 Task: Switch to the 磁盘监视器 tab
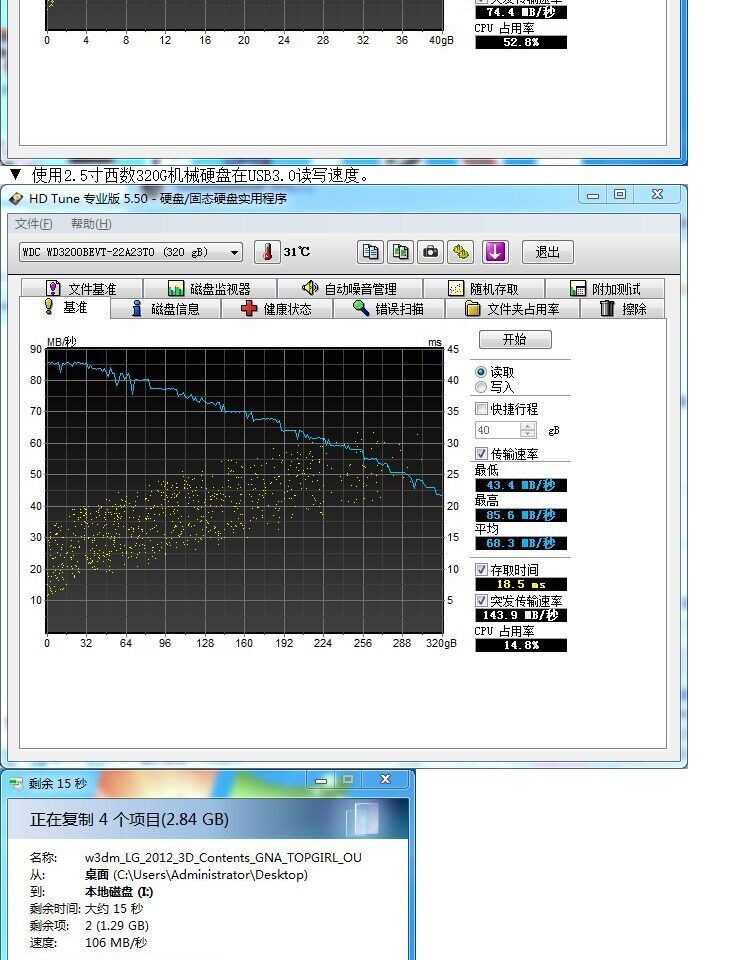pyautogui.click(x=209, y=288)
